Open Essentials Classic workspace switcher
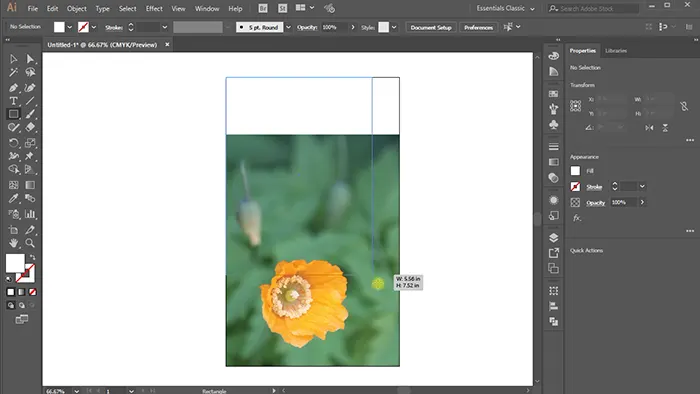700x394 pixels. 505,8
